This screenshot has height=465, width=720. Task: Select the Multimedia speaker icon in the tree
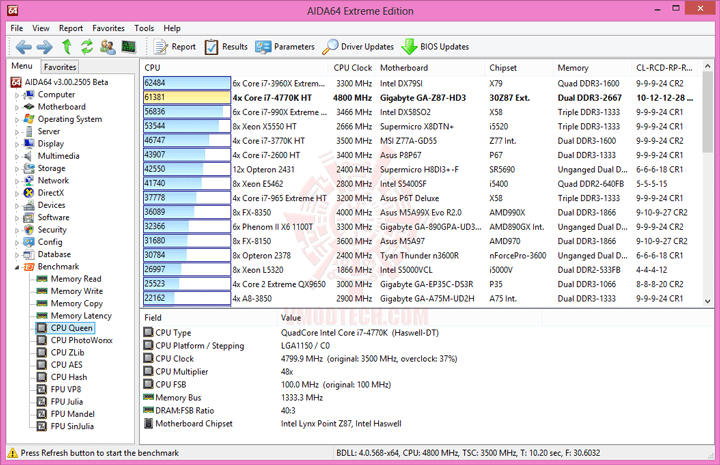coord(29,156)
